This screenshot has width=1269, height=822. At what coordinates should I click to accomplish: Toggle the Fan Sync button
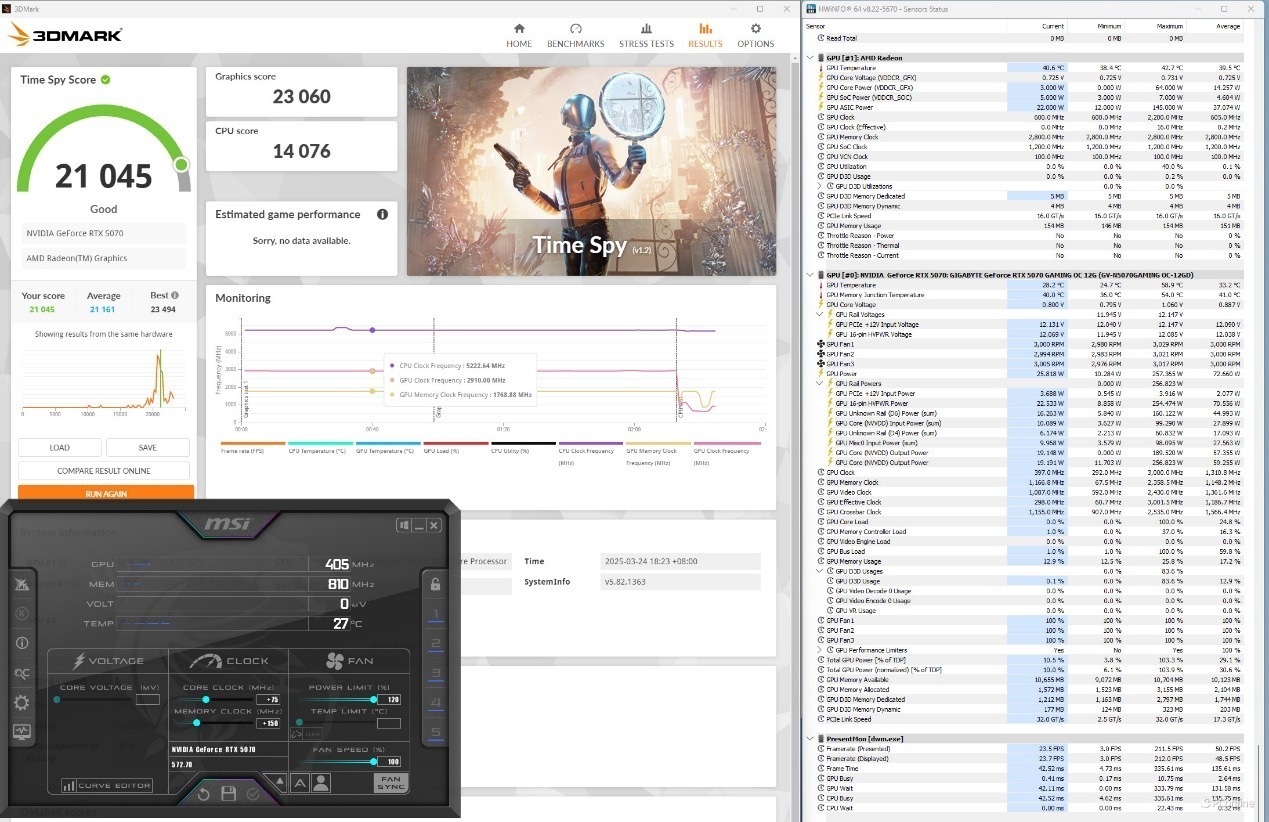[391, 783]
